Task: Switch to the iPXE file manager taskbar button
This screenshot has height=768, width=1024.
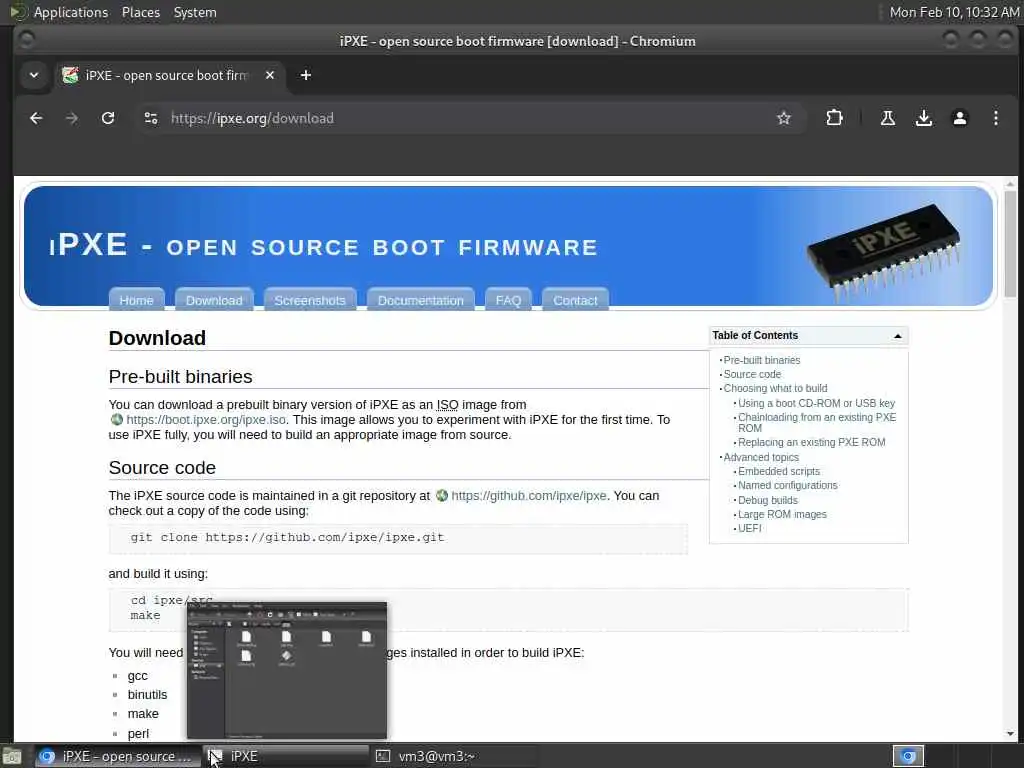Action: coord(286,756)
